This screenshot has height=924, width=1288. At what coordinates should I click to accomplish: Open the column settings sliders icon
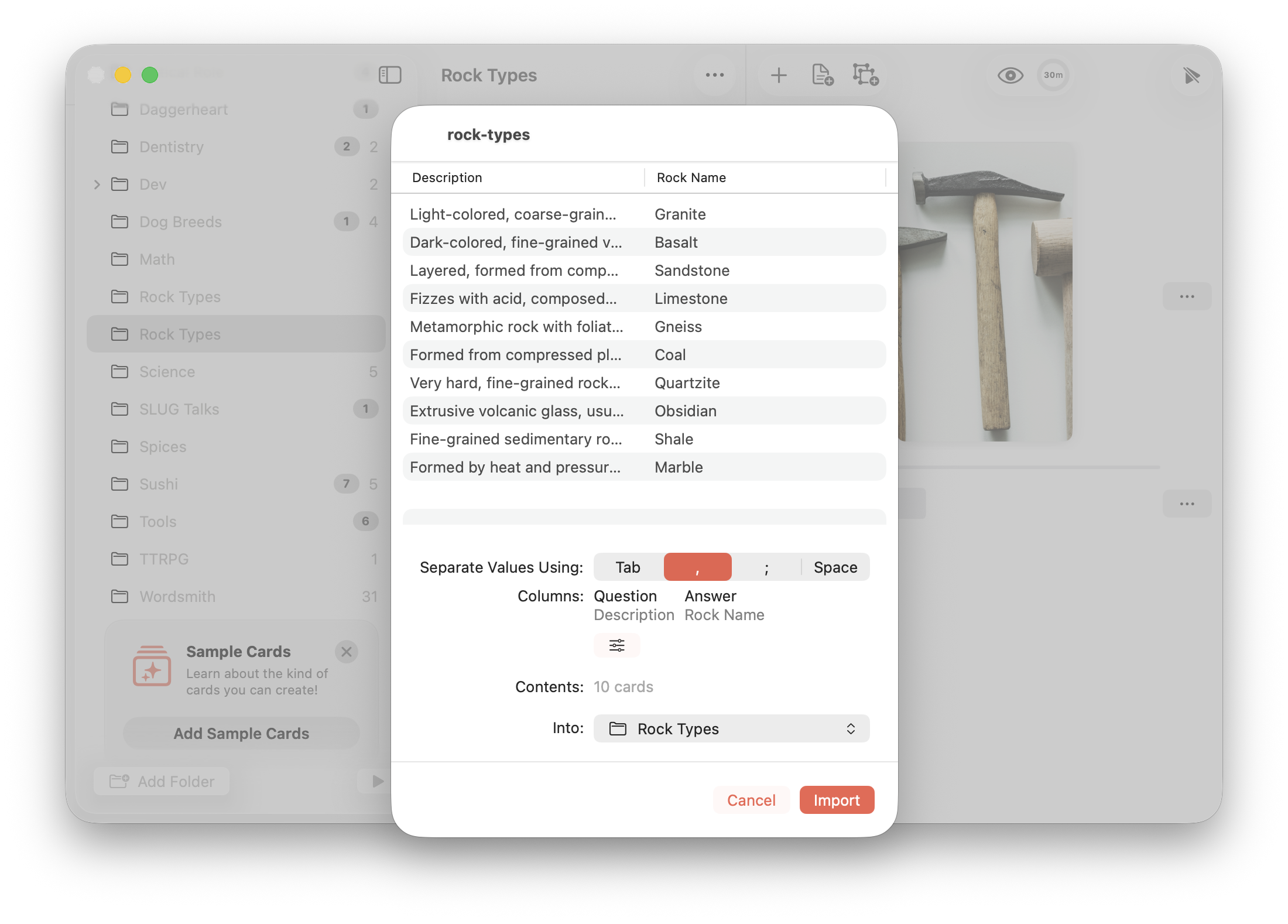(x=616, y=645)
